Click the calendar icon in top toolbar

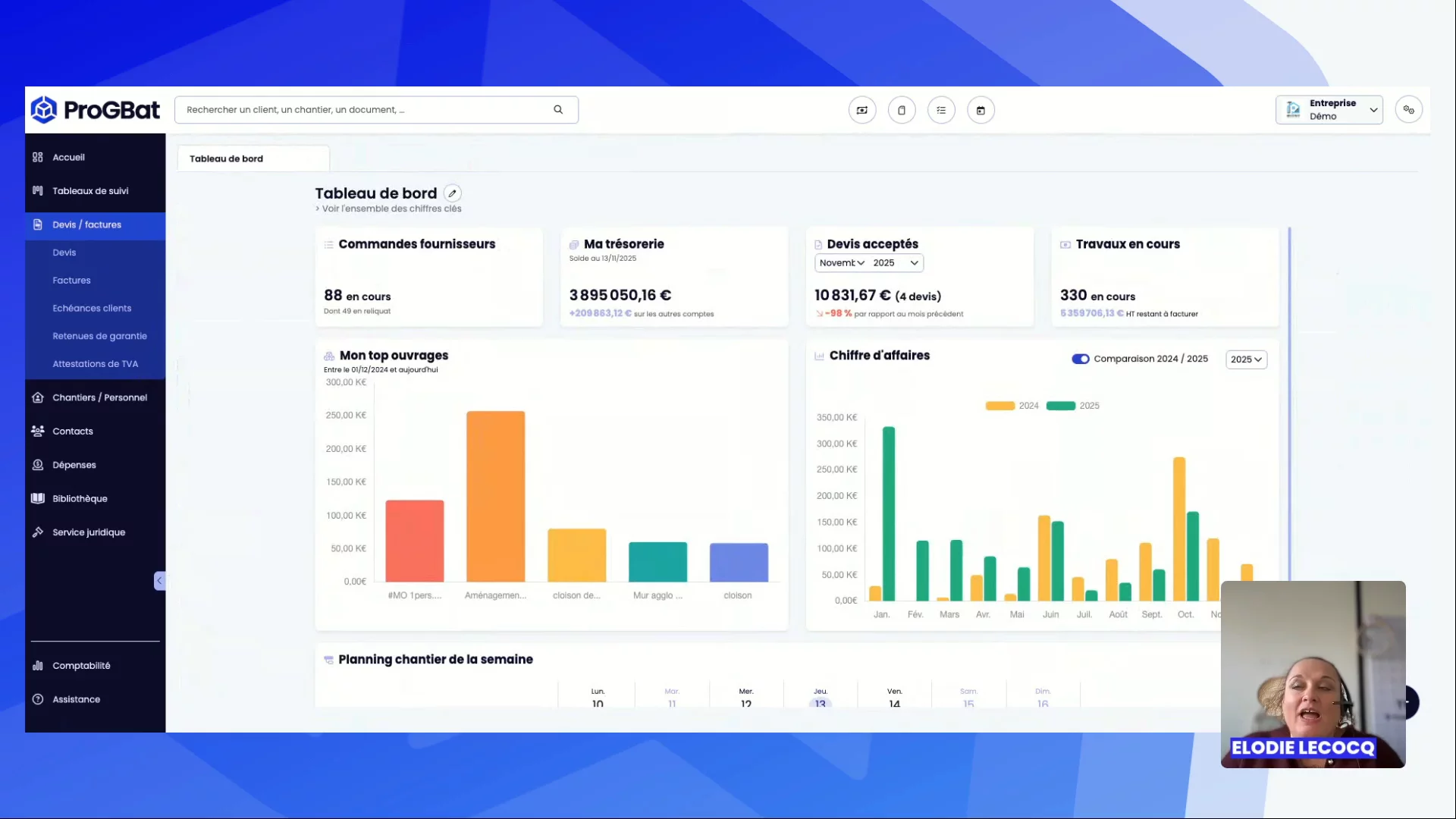(x=981, y=111)
